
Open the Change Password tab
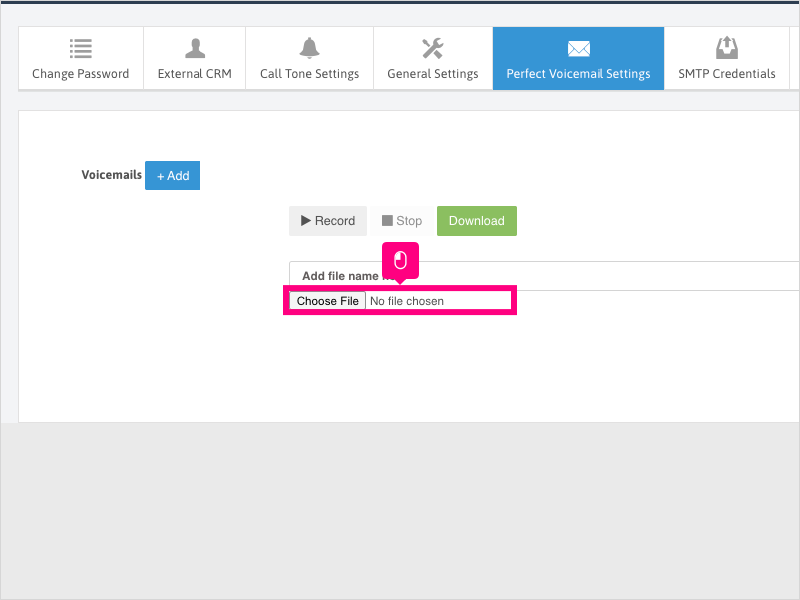click(x=81, y=58)
